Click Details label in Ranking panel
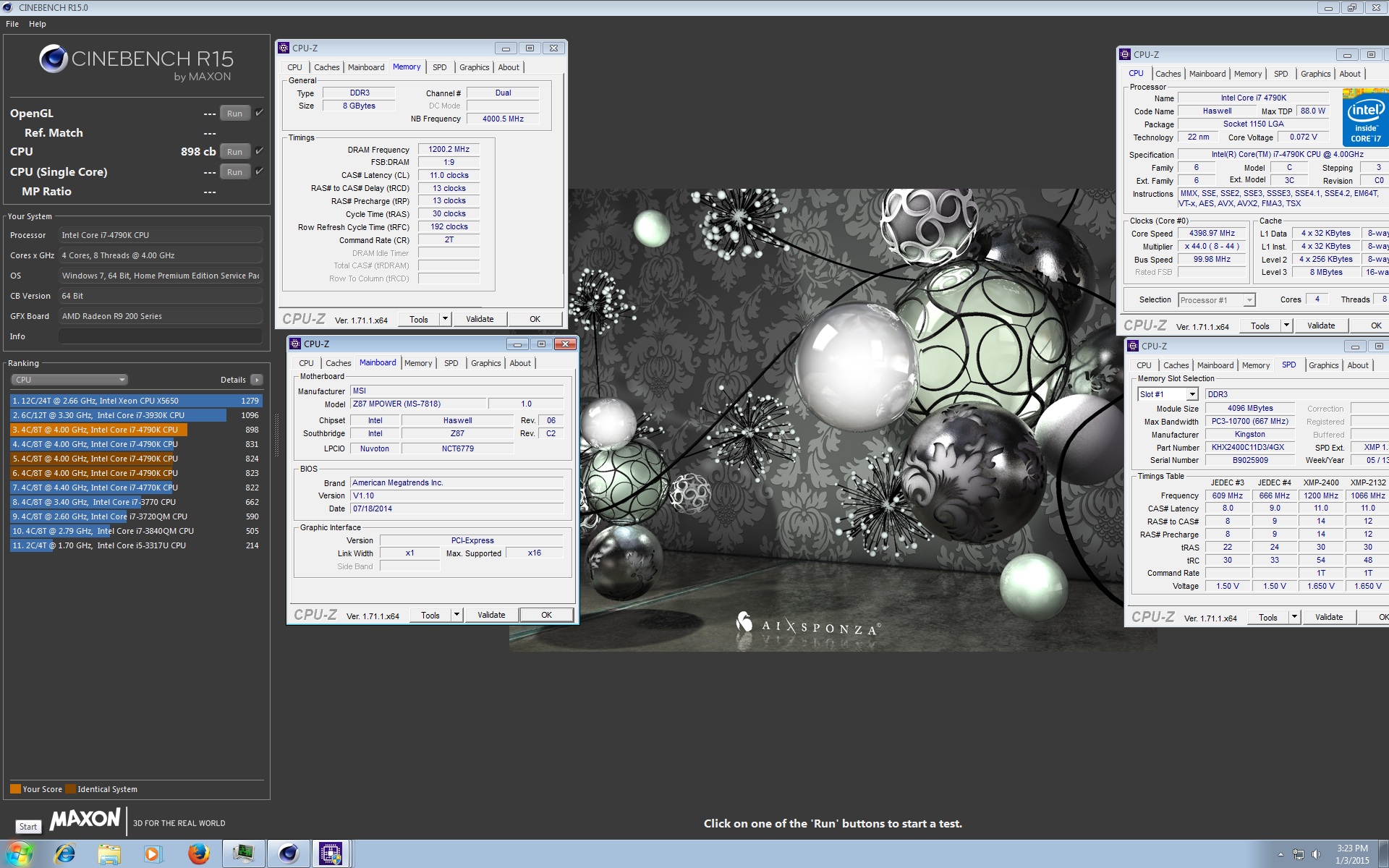 (x=233, y=380)
